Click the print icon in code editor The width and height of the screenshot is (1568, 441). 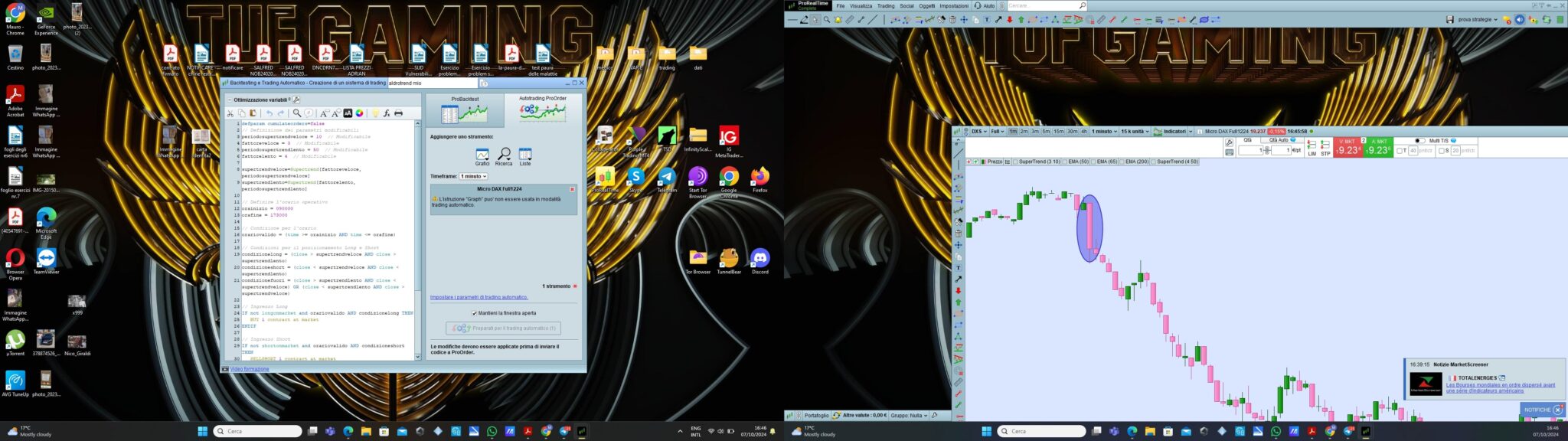(398, 113)
